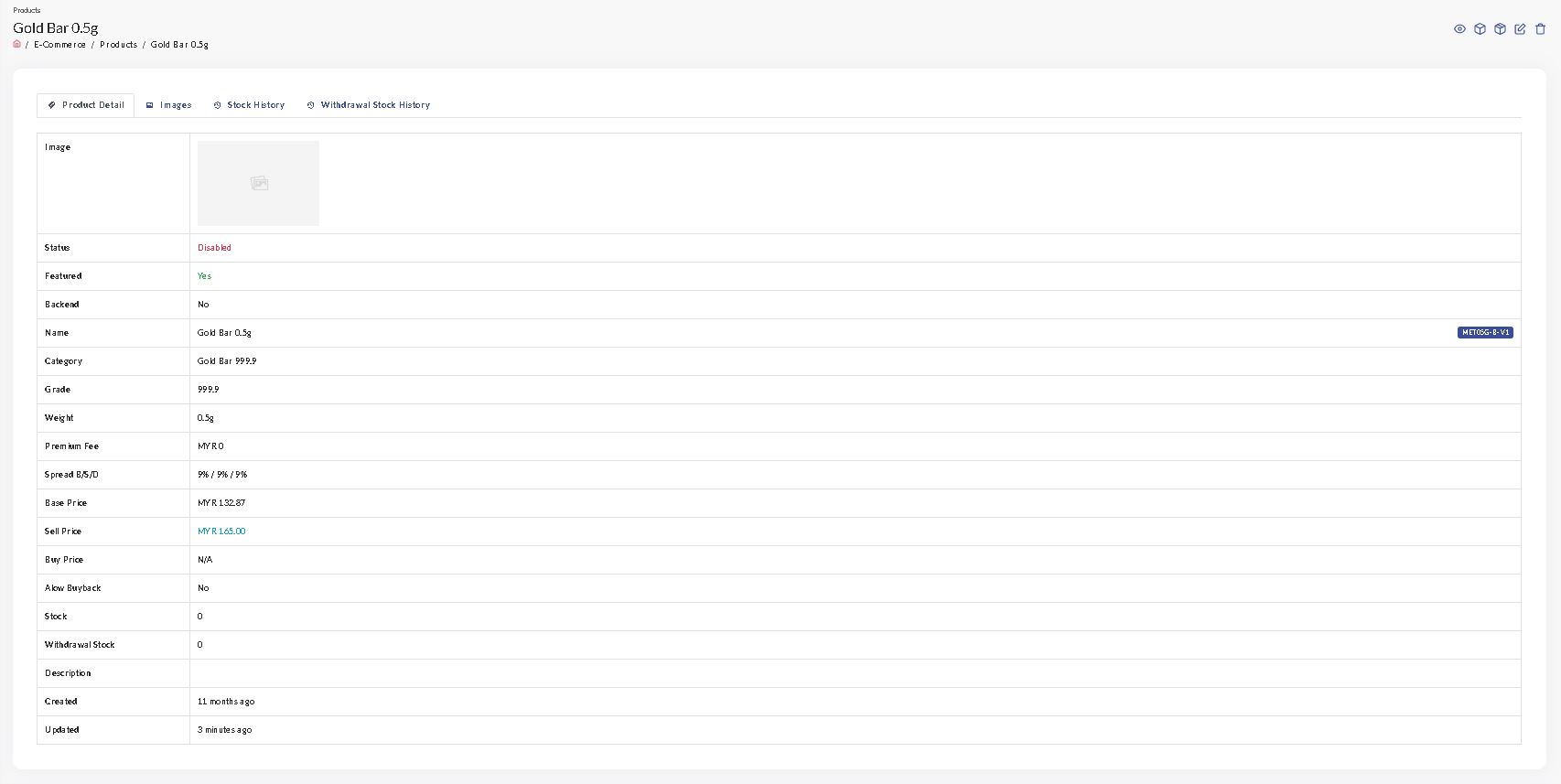Viewport: 1561px width, 784px height.
Task: Click the eye view icon in header
Action: 1459,29
